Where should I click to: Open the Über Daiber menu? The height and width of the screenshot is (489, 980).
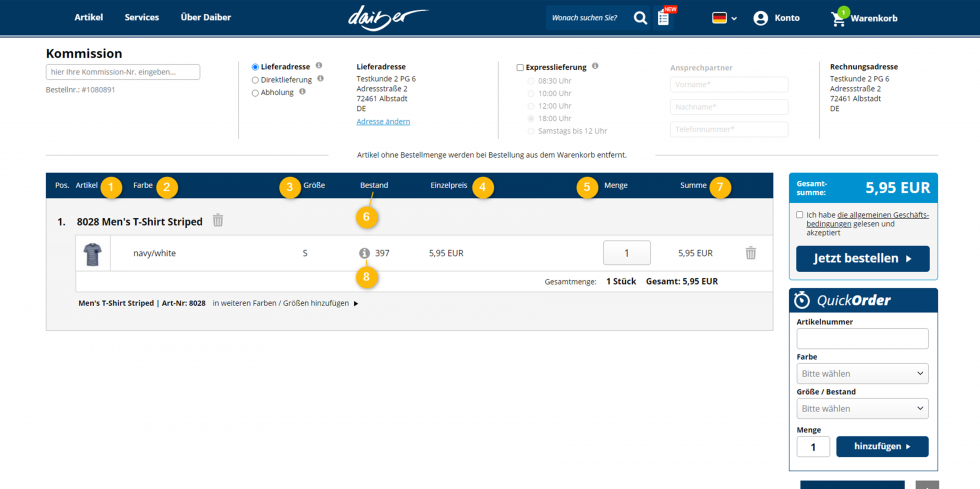point(206,18)
